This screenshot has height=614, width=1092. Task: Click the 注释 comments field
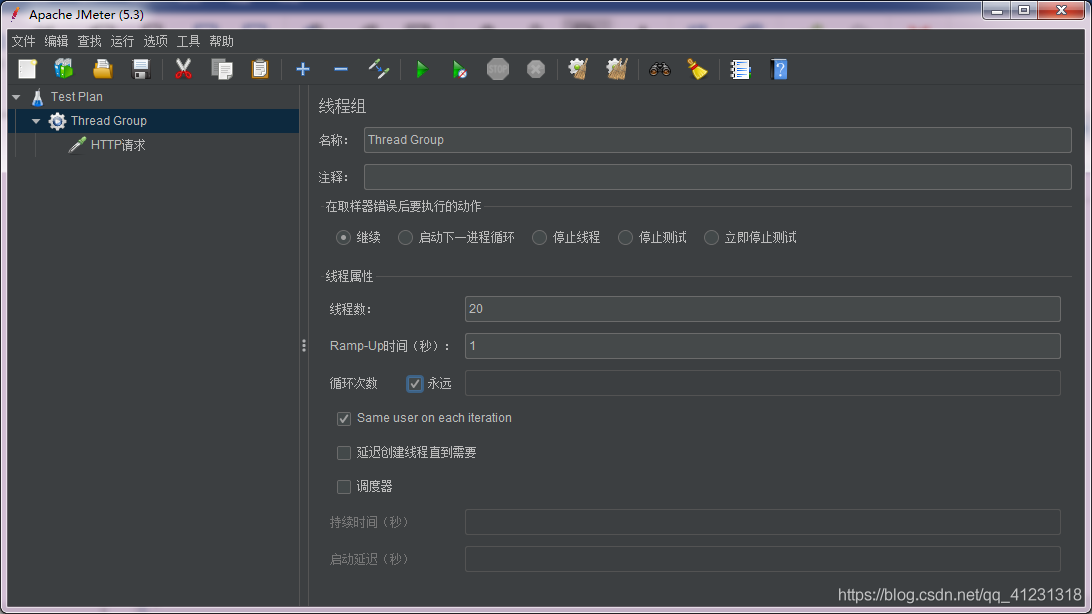tap(717, 177)
